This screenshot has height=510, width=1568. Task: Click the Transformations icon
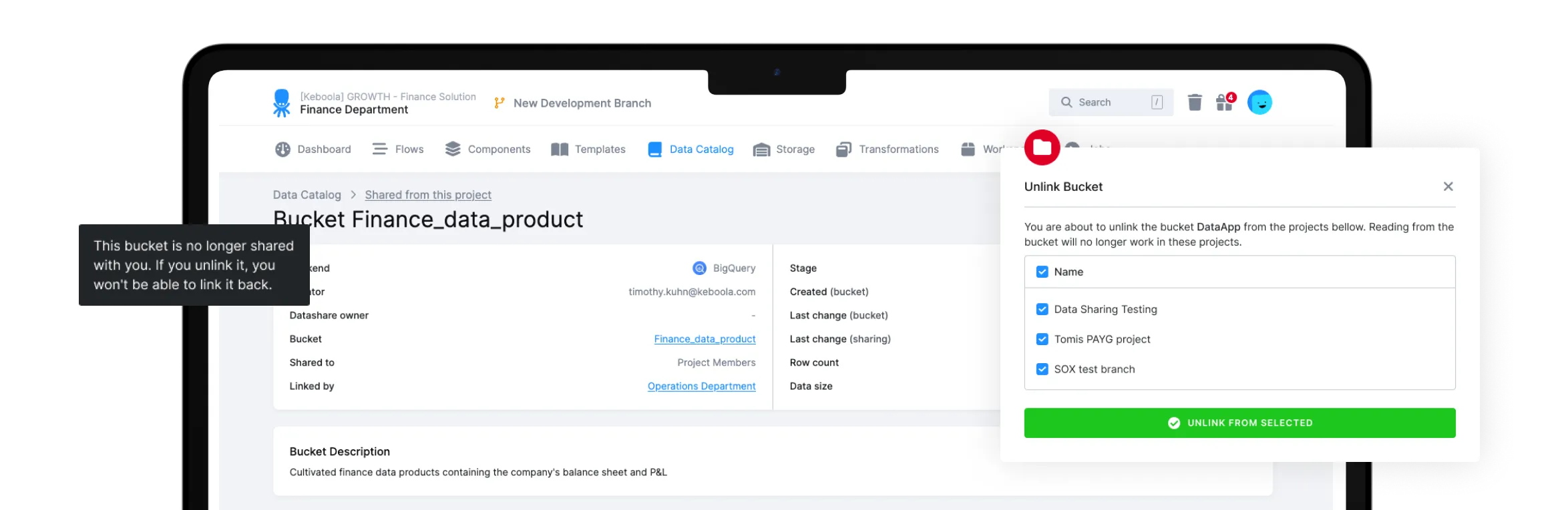[843, 149]
